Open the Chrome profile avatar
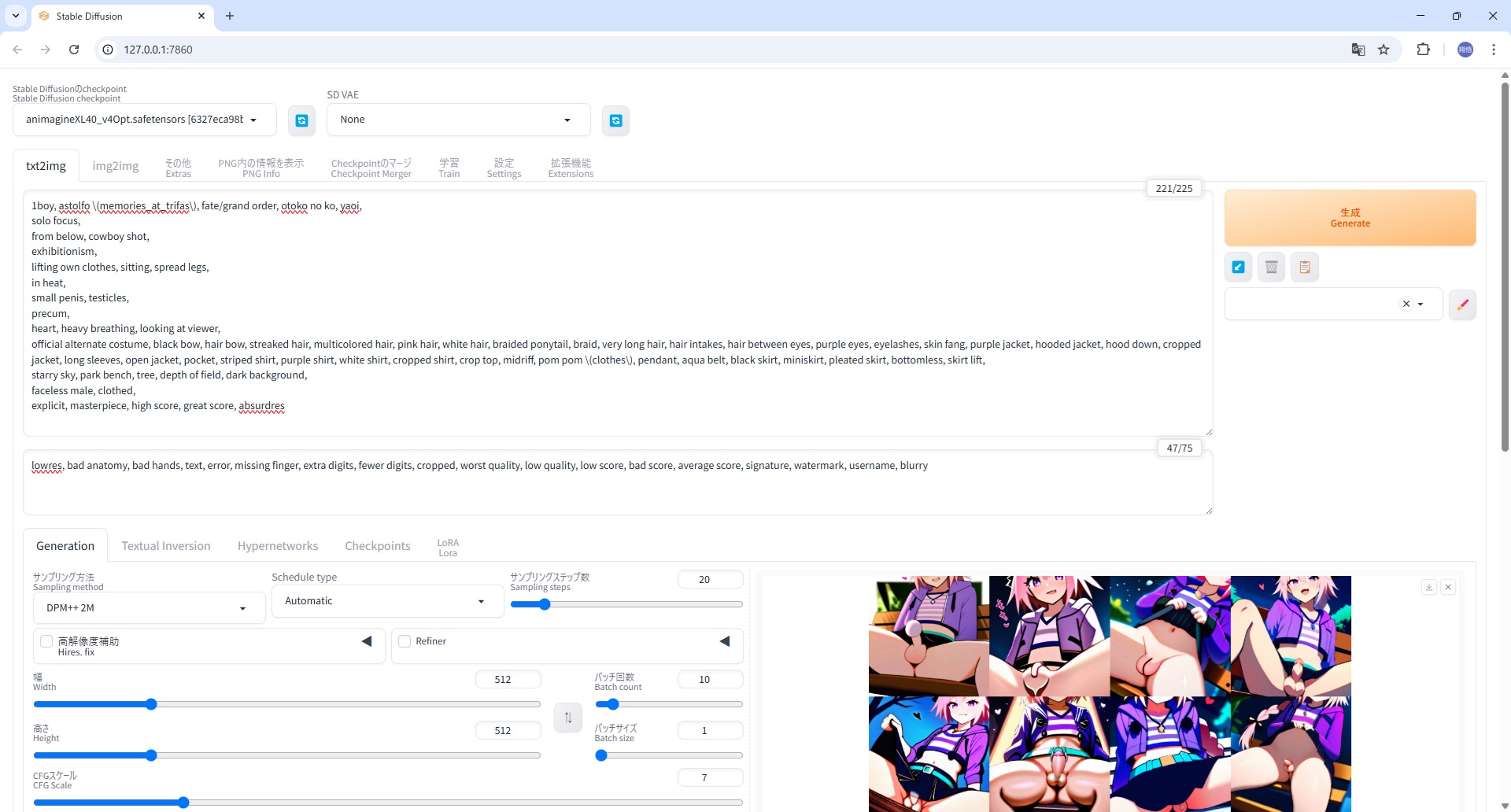The image size is (1511, 812). click(1465, 50)
